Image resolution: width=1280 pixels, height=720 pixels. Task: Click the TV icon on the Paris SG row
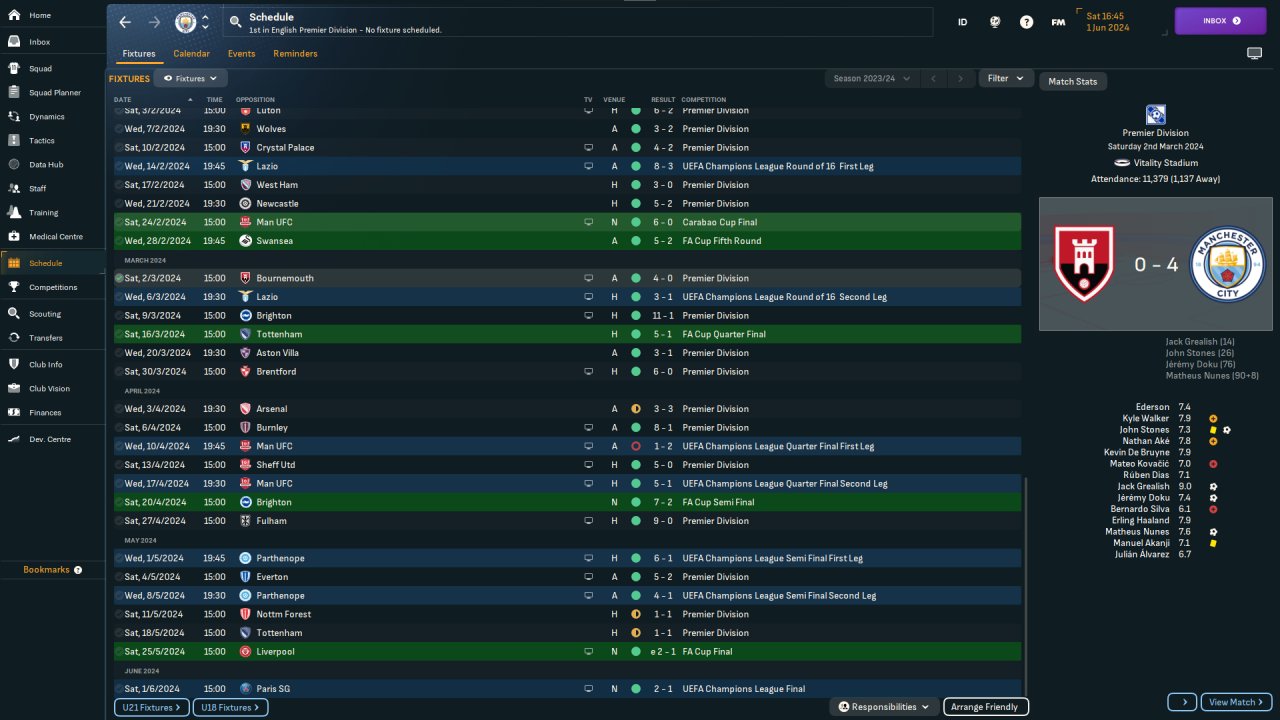(588, 689)
